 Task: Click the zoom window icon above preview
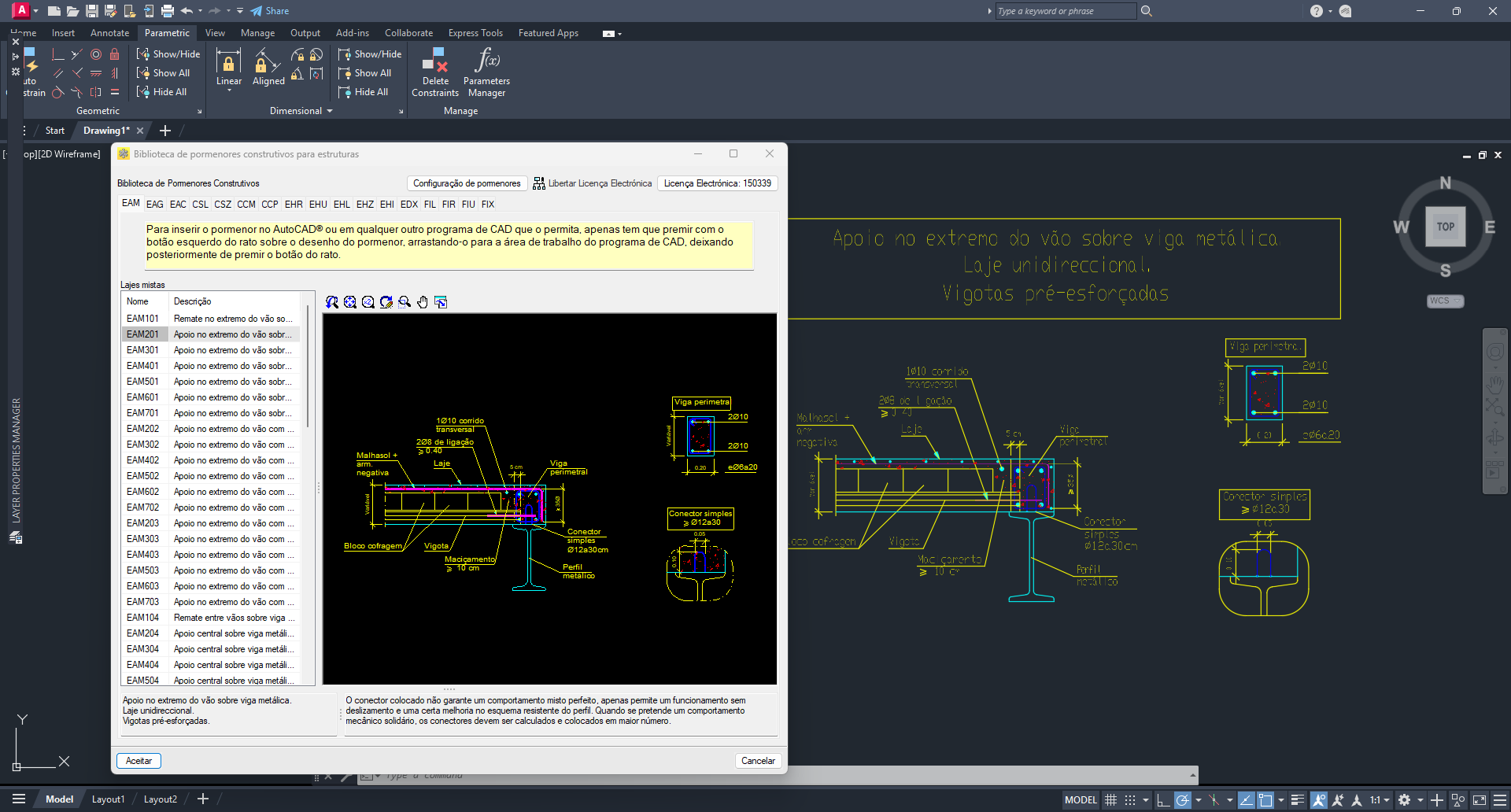point(405,302)
